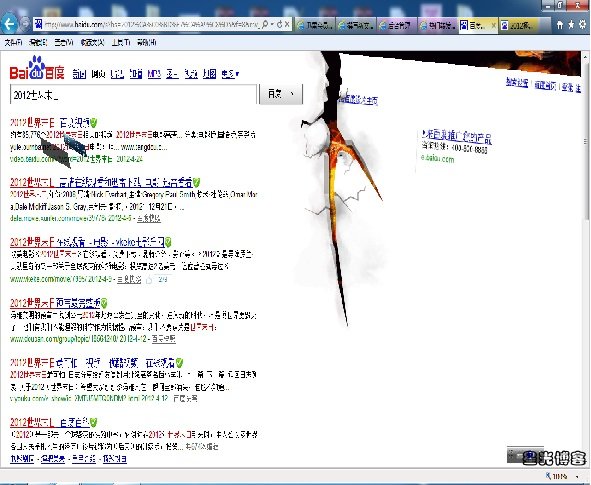Open the 收藏夹(A) menu

[x=92, y=43]
